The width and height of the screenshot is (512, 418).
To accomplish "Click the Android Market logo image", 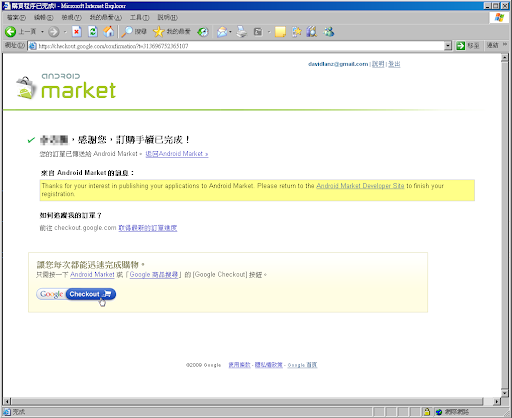I will [66, 86].
